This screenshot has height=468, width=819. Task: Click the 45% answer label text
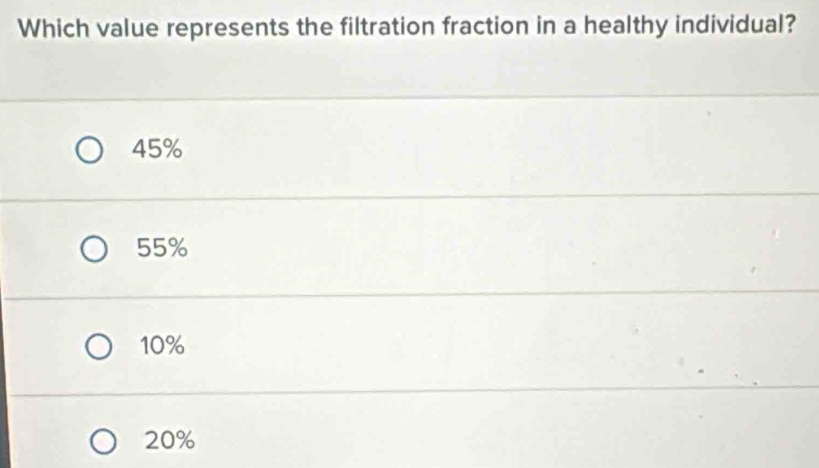158,151
